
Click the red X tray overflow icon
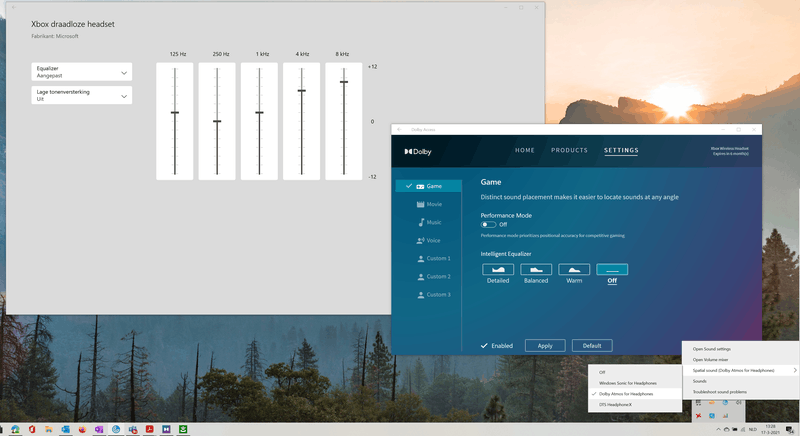click(698, 416)
